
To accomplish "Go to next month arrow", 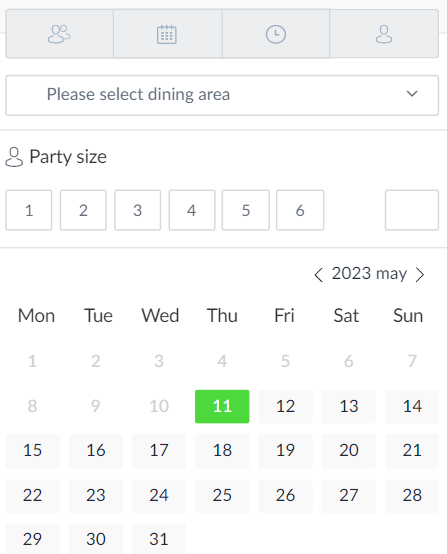I will [420, 275].
